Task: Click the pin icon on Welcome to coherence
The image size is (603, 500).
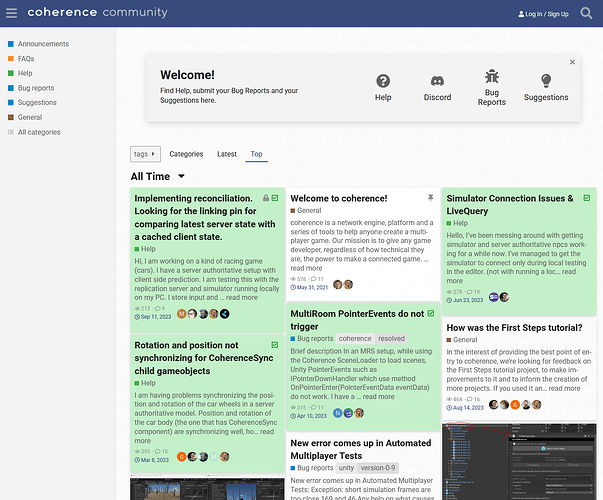Action: click(x=431, y=198)
